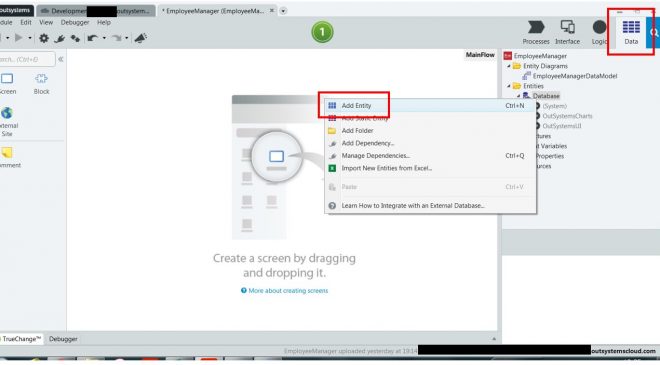Expand the bottom panel with the up arrow
660x365 pixels.
(494, 339)
